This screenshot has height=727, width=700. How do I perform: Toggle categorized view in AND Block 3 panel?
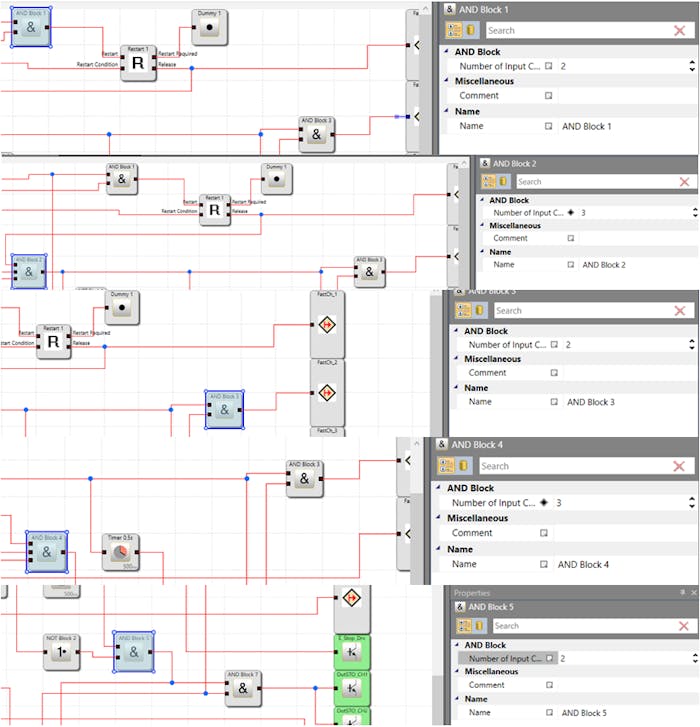point(464,310)
